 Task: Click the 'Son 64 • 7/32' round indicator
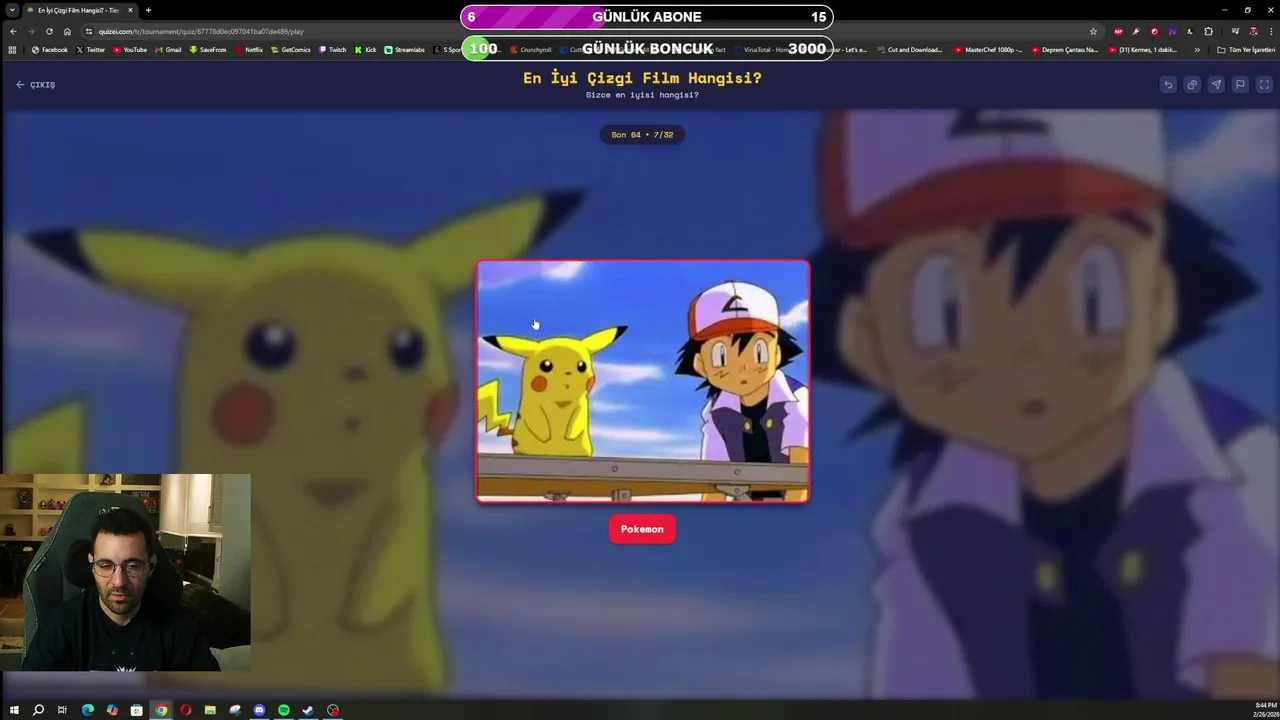pyautogui.click(x=642, y=134)
